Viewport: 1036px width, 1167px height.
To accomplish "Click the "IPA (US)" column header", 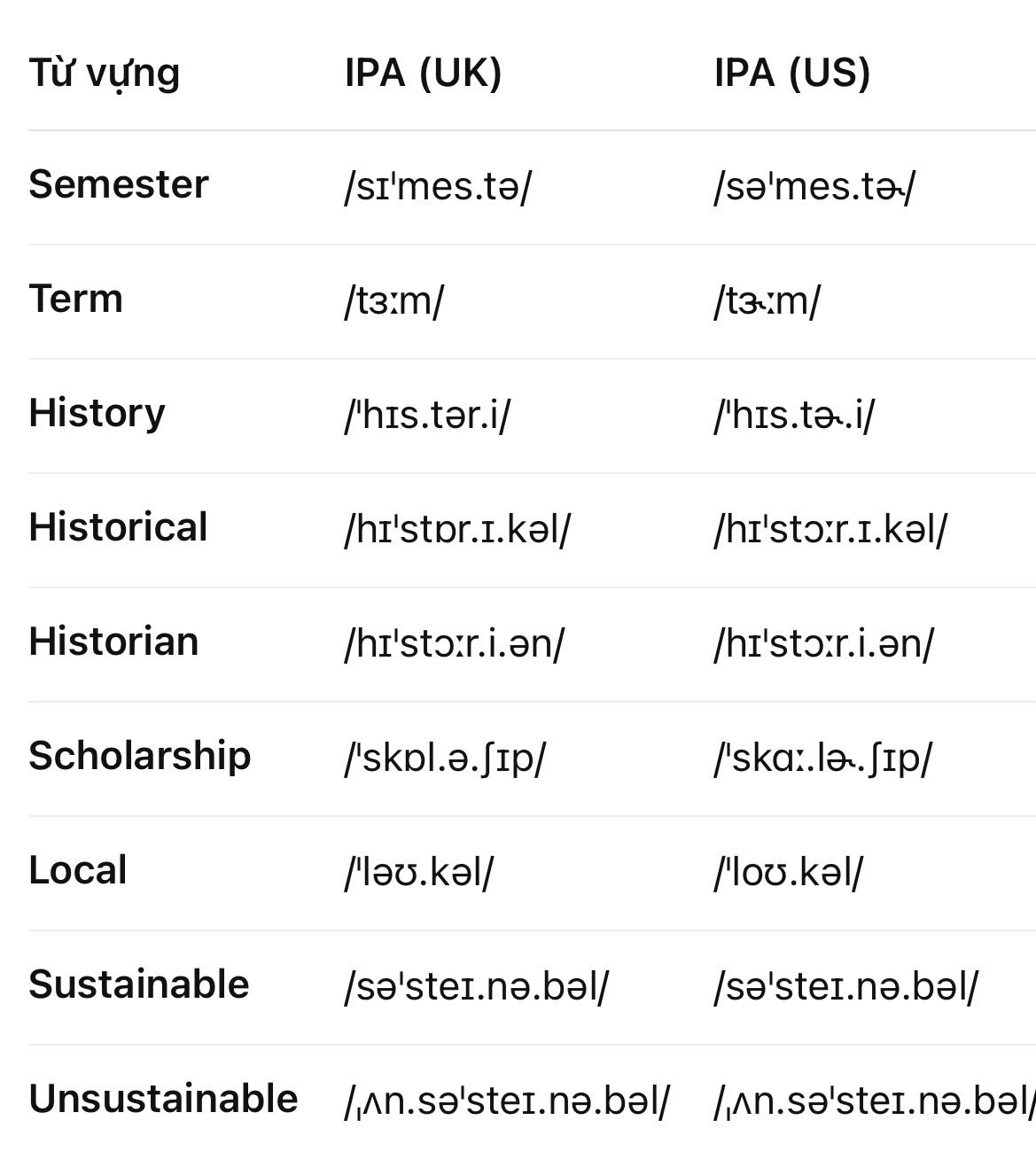I will (791, 73).
